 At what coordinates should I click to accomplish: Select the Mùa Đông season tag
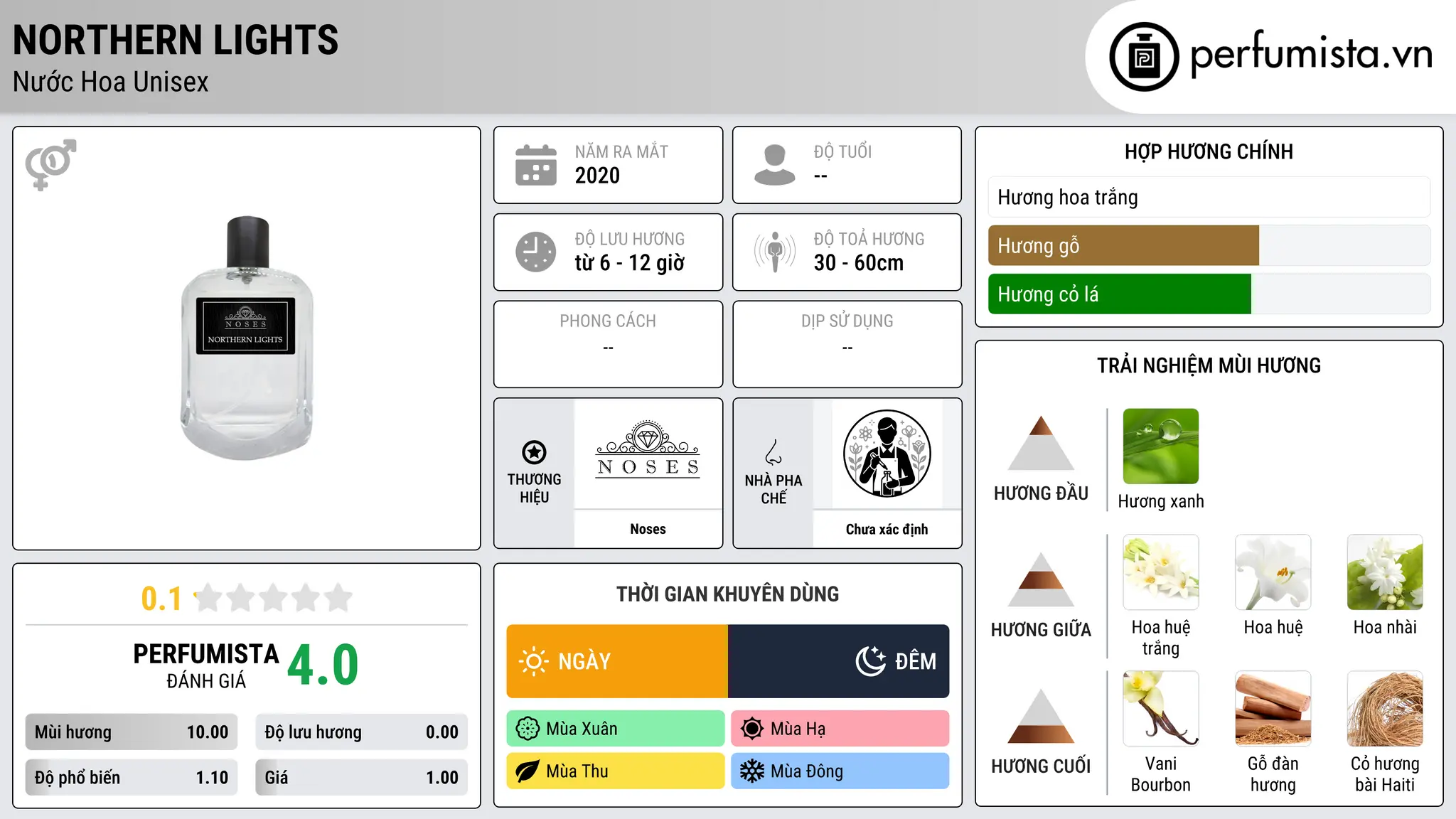(x=840, y=771)
